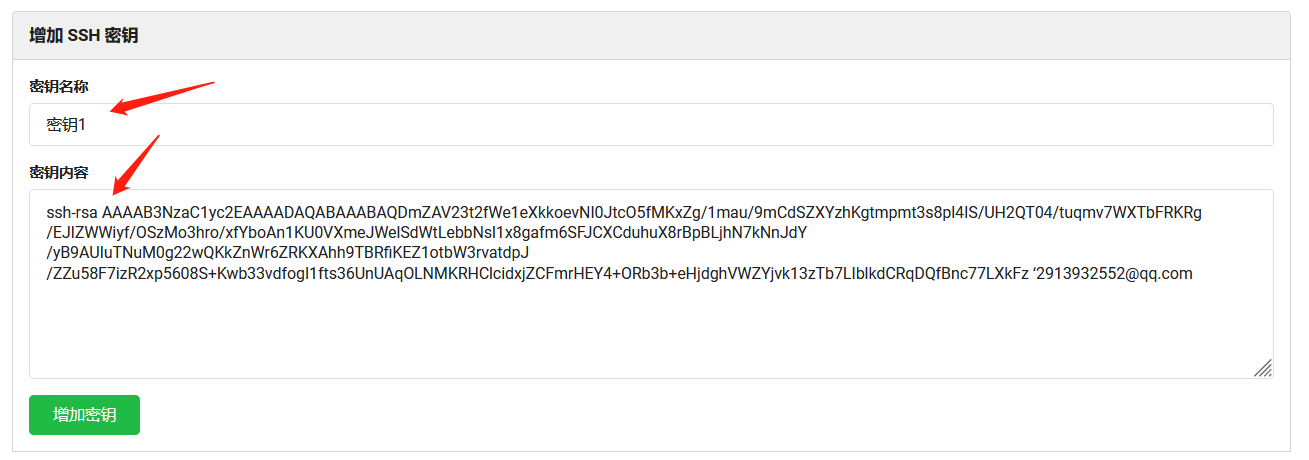Click the 密钥1 text in name field
Screen dimensions: 1309x460
point(66,125)
